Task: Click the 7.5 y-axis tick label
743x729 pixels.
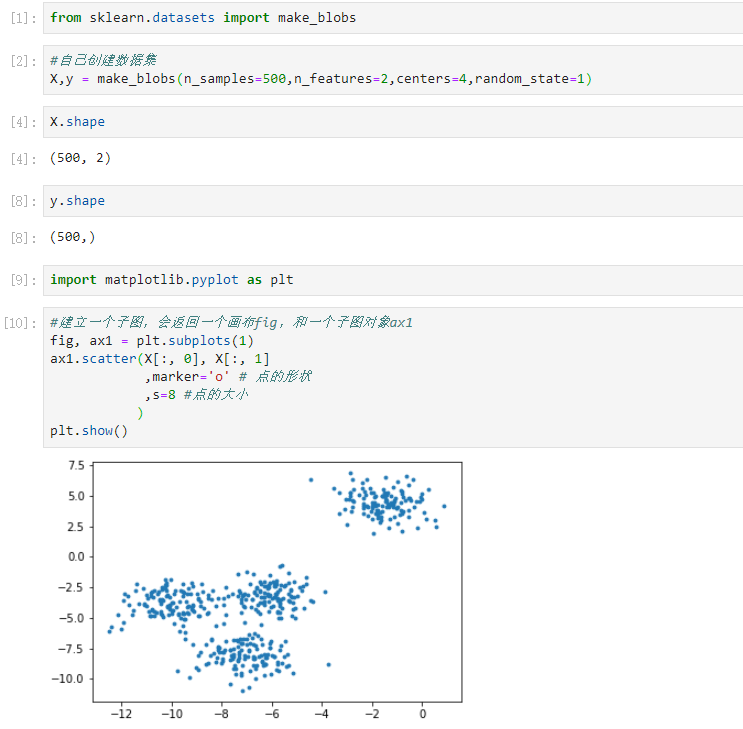Action: pos(76,465)
